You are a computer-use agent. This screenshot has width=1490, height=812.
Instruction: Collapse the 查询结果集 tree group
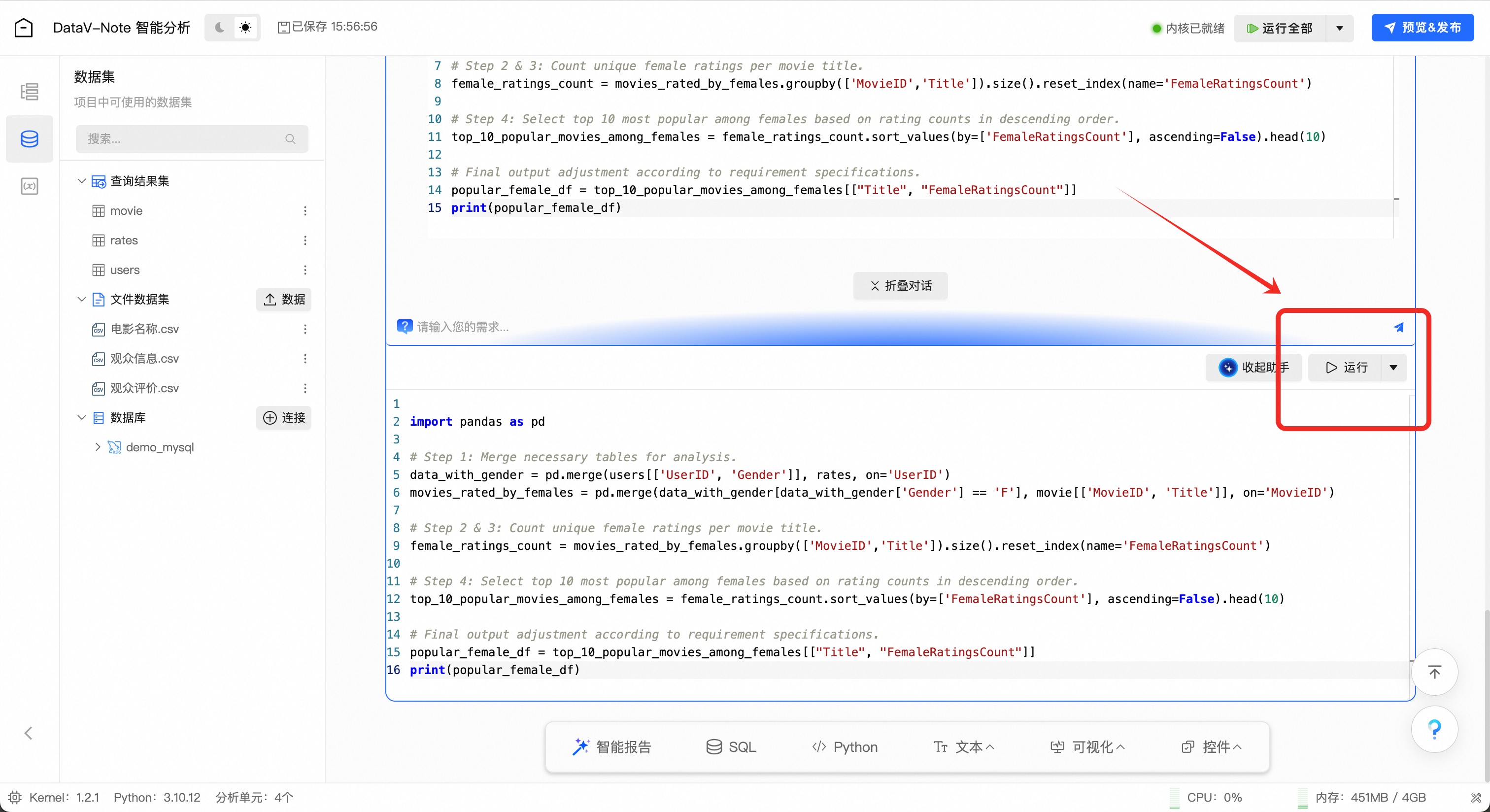(x=82, y=181)
